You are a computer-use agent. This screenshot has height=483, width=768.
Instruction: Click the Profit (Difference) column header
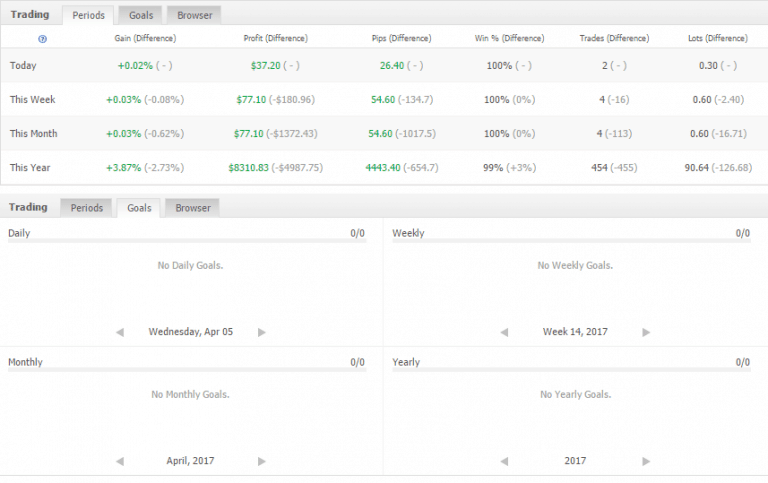275,38
